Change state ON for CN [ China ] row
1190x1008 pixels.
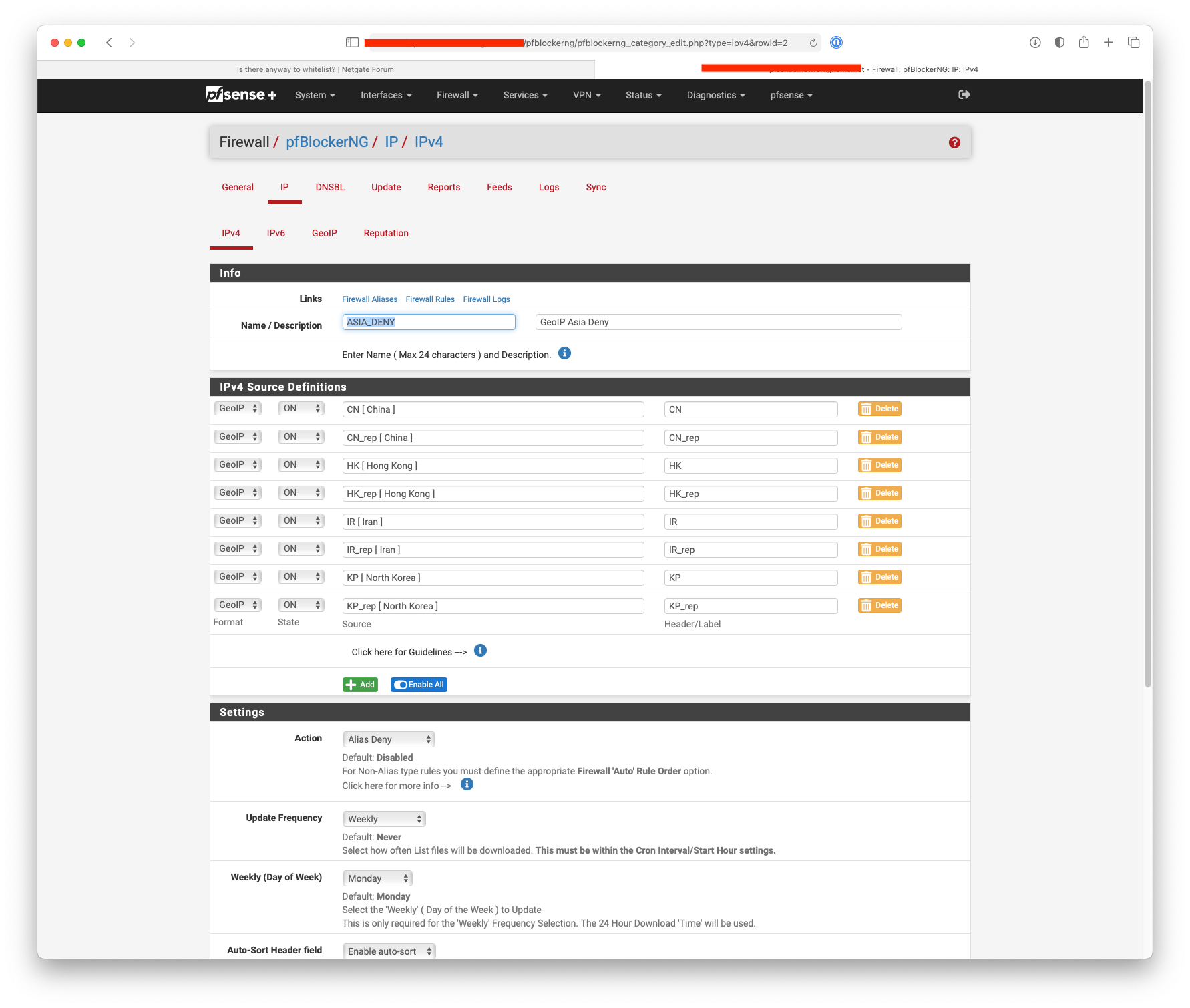(301, 409)
